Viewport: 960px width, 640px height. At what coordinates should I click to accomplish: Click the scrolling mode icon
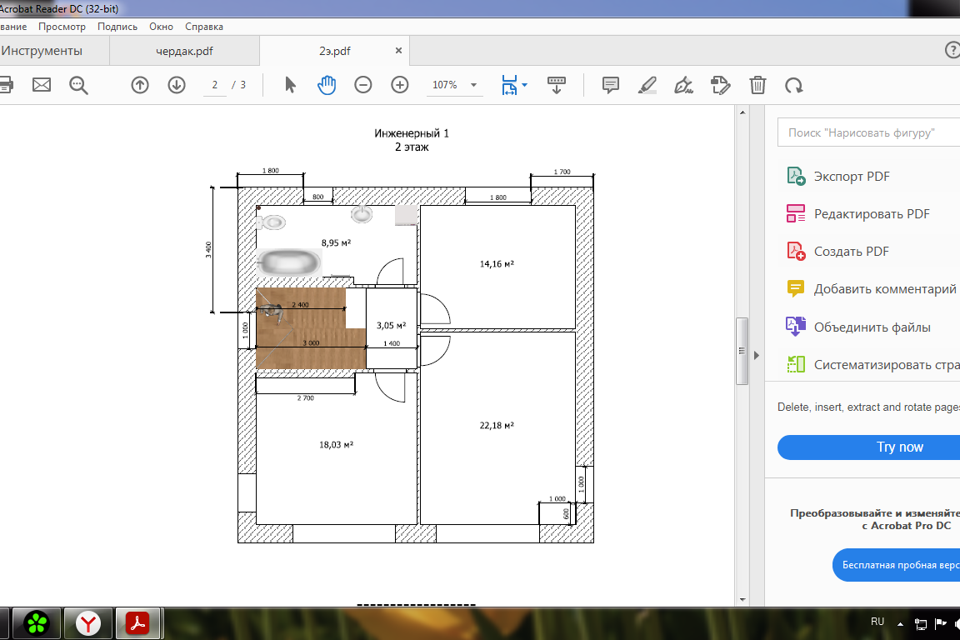pos(557,85)
